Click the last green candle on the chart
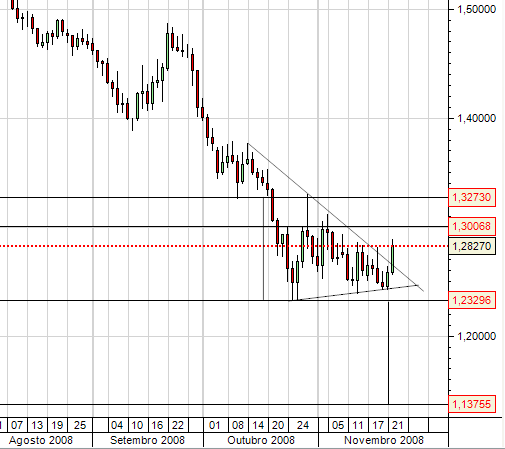Screen dimensions: 505x449 pos(393,259)
